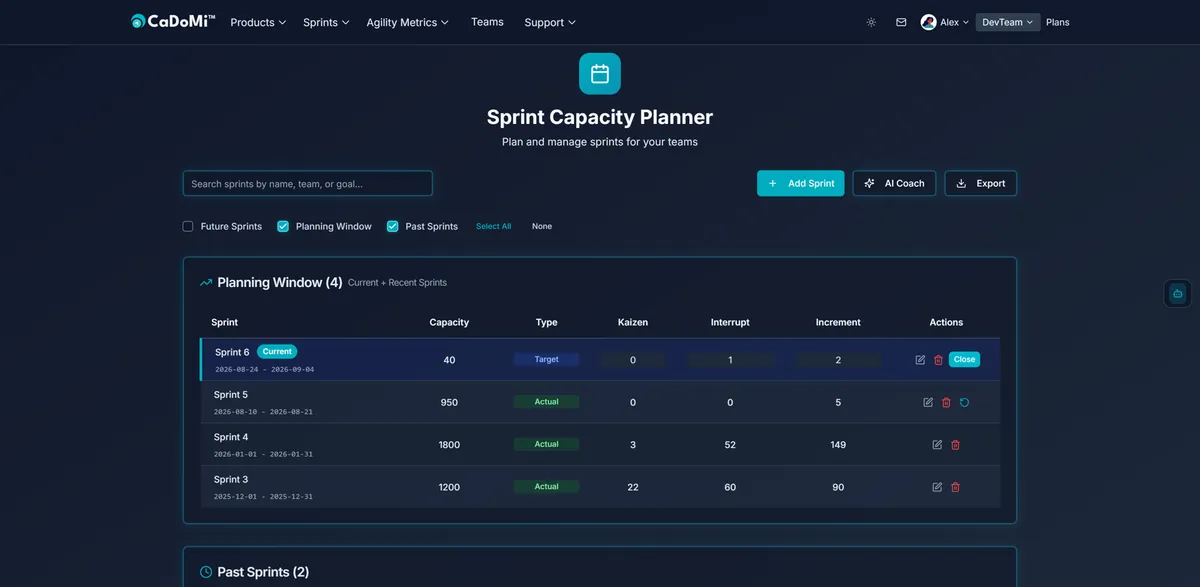The image size is (1200, 587).
Task: Open the DevTeam team selector
Action: pyautogui.click(x=1008, y=22)
